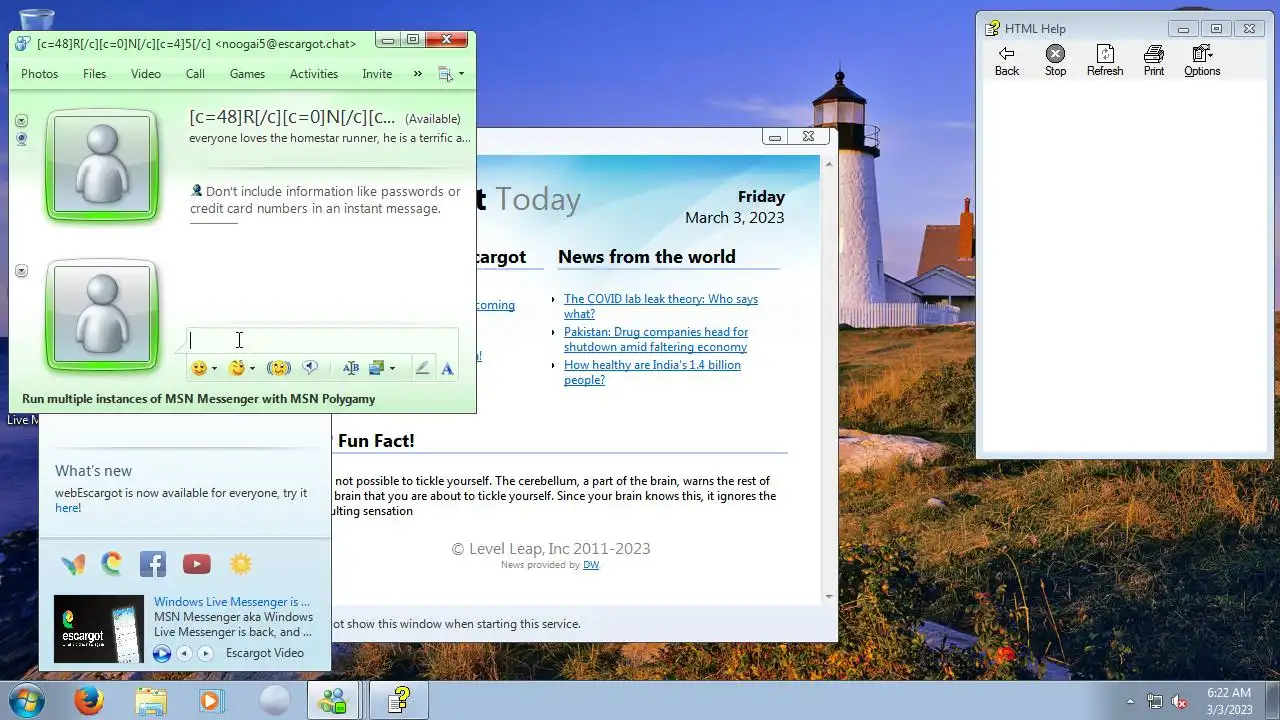Open the India's 1.4 billion people link
The image size is (1280, 720).
tap(652, 372)
